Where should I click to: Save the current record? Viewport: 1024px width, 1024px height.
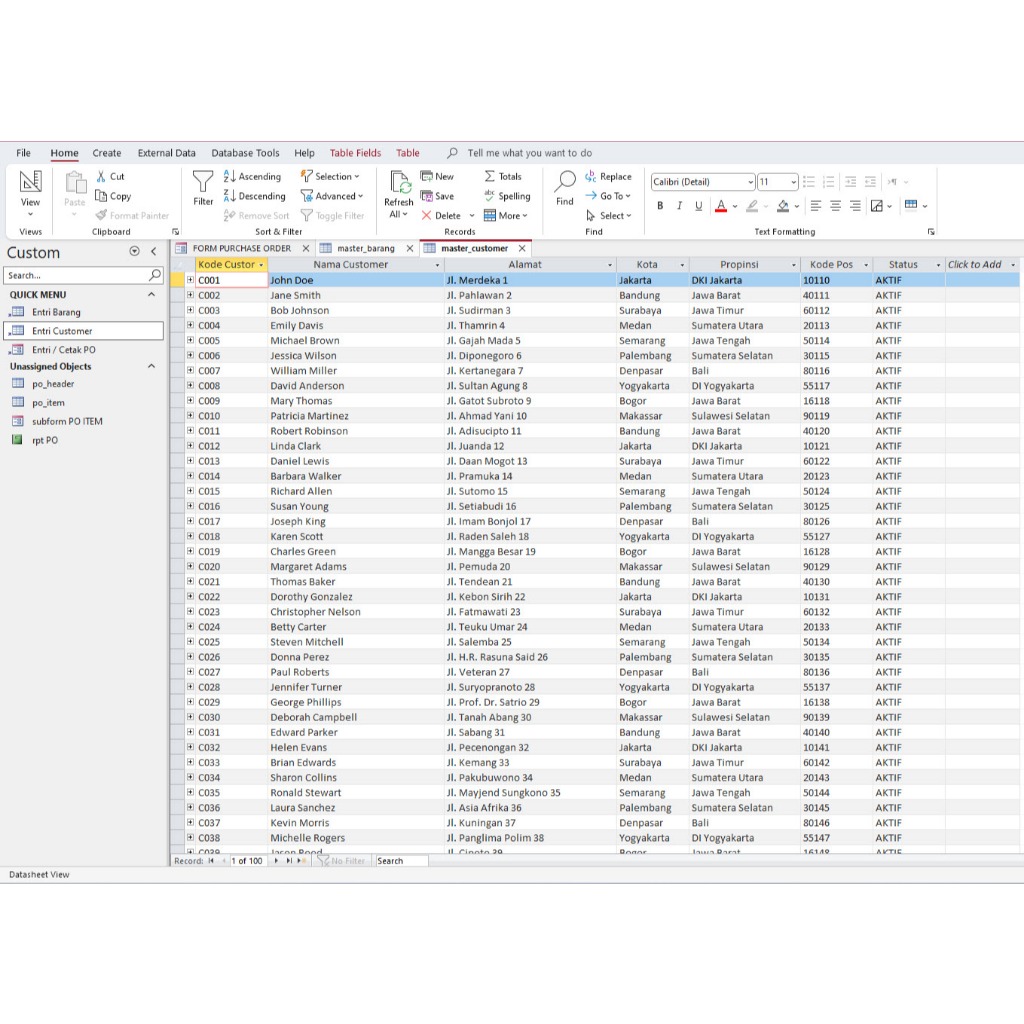click(437, 196)
